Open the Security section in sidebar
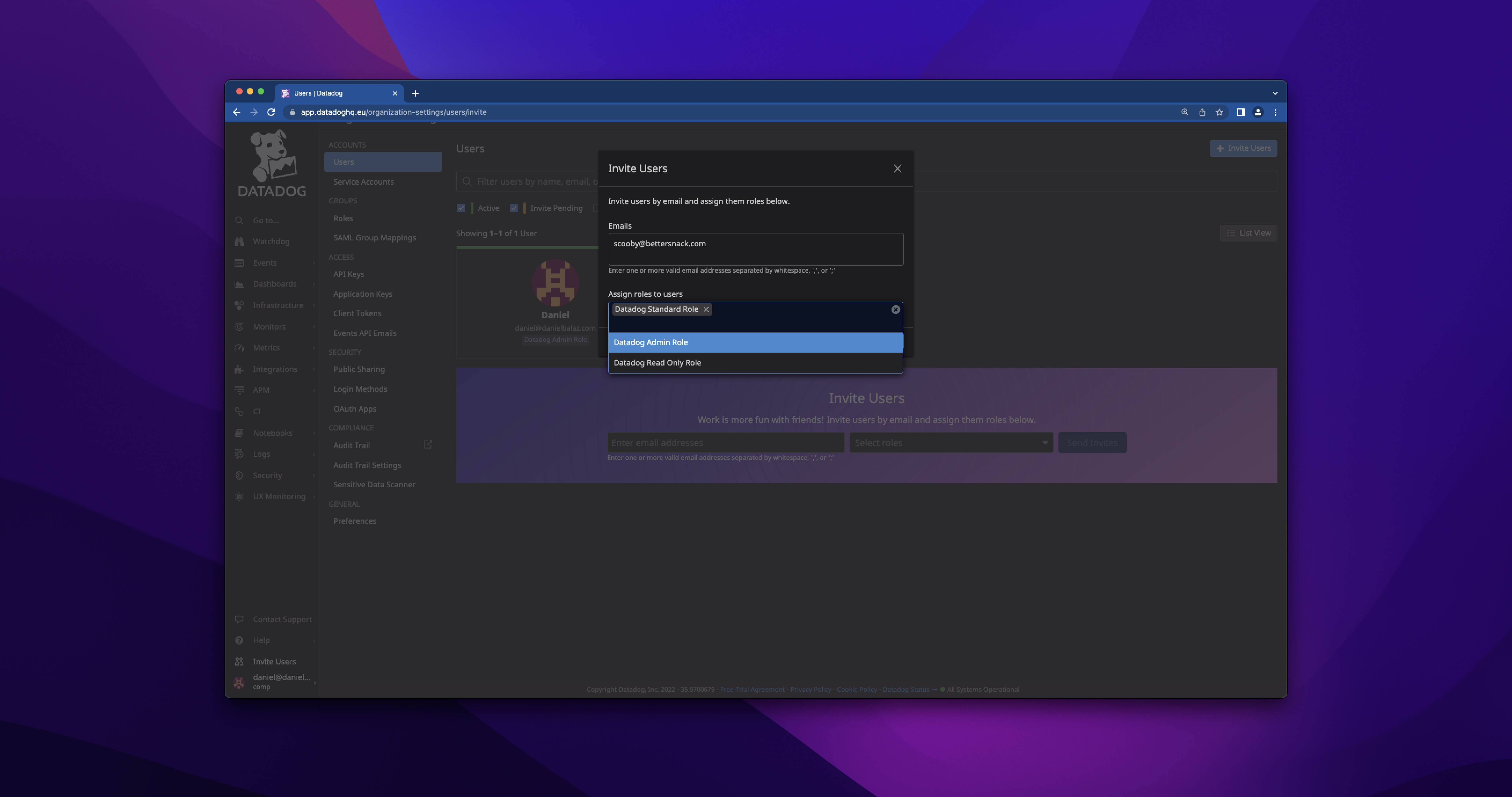This screenshot has height=797, width=1512. pyautogui.click(x=267, y=476)
